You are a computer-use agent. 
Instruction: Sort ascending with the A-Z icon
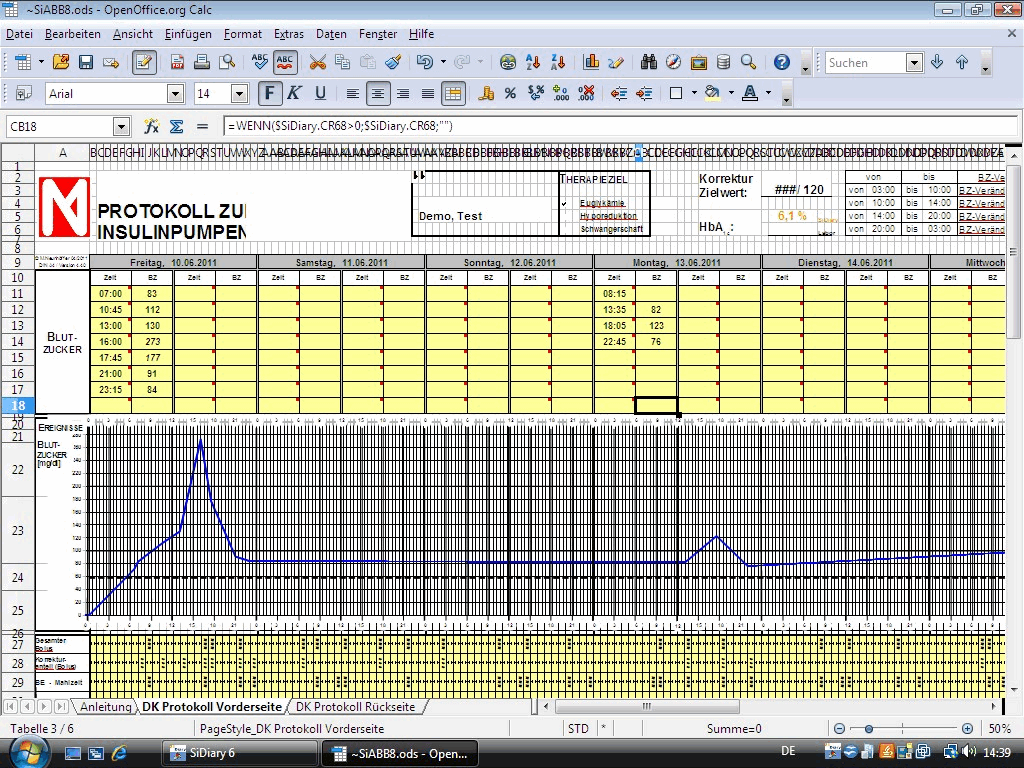click(534, 62)
